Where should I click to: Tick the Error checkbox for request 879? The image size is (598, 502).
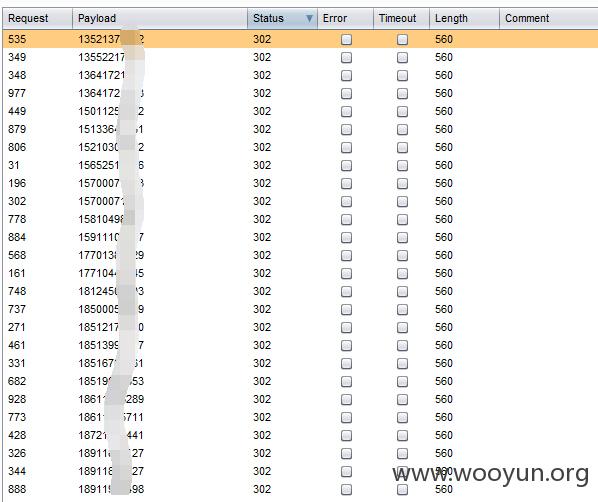click(346, 129)
